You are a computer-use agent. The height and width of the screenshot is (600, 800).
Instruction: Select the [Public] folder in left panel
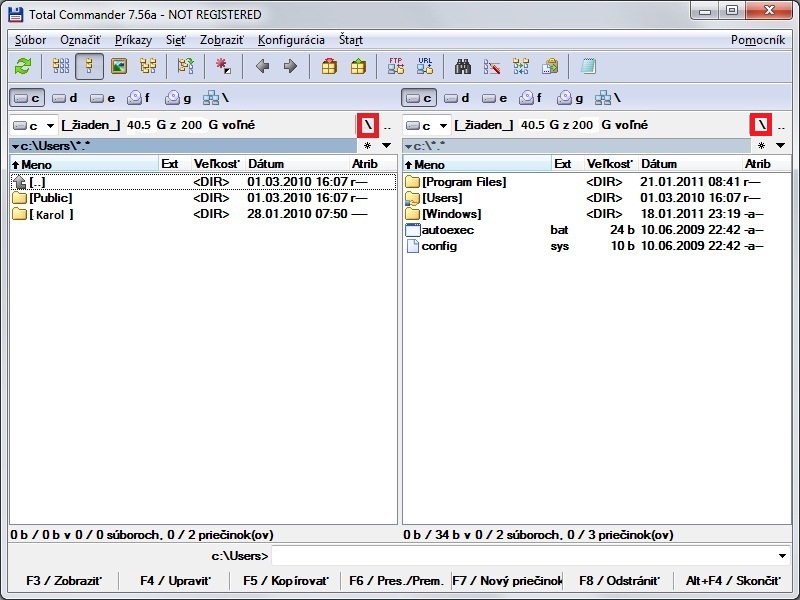point(203,198)
